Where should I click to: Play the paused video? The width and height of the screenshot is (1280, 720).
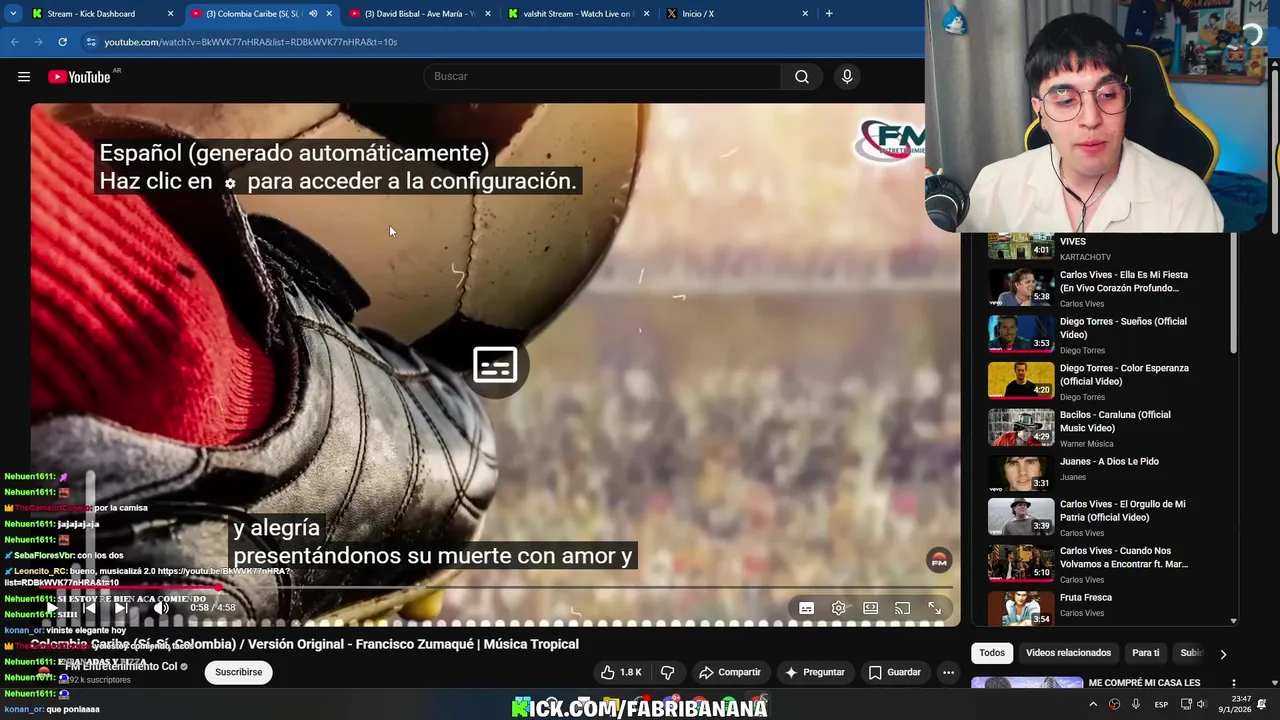click(52, 608)
